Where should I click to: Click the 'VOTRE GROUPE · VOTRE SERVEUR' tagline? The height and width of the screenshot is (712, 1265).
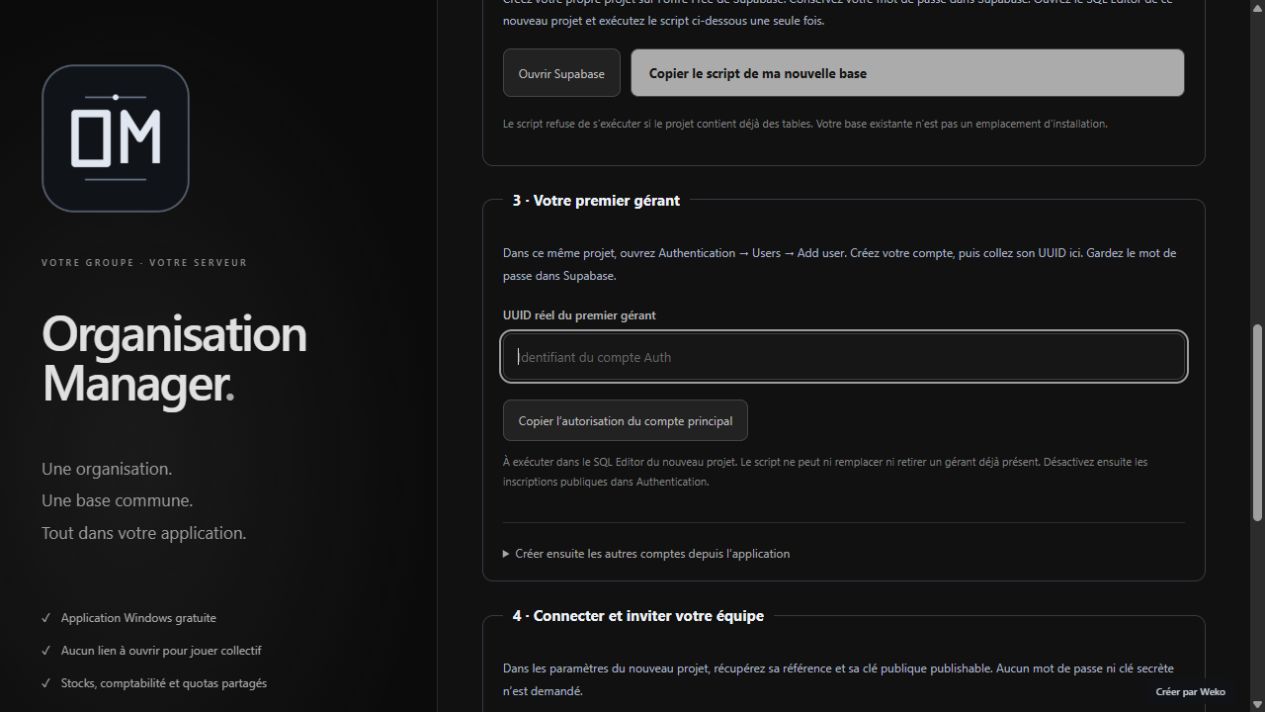[144, 263]
